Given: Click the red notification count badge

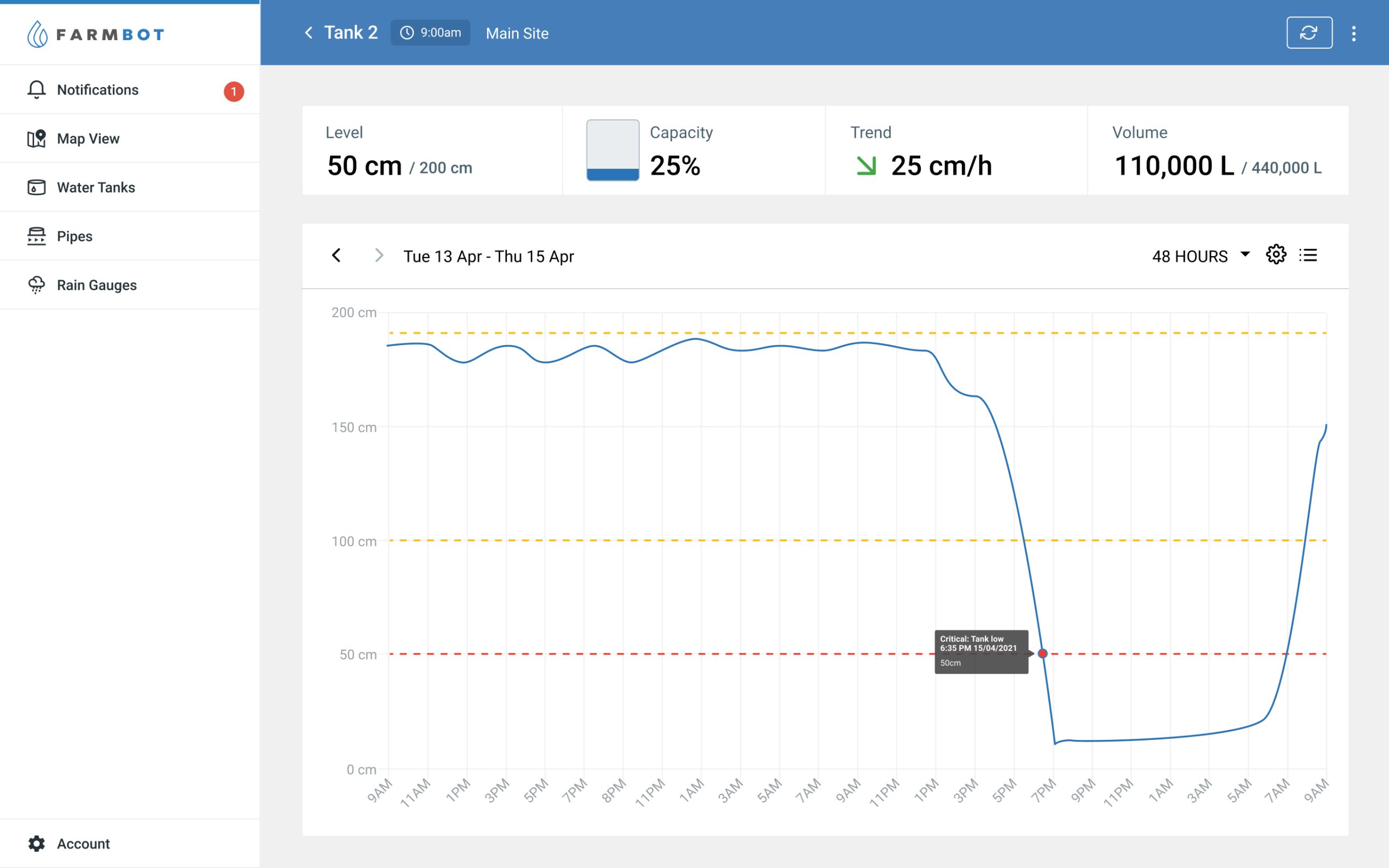Looking at the screenshot, I should pyautogui.click(x=234, y=92).
